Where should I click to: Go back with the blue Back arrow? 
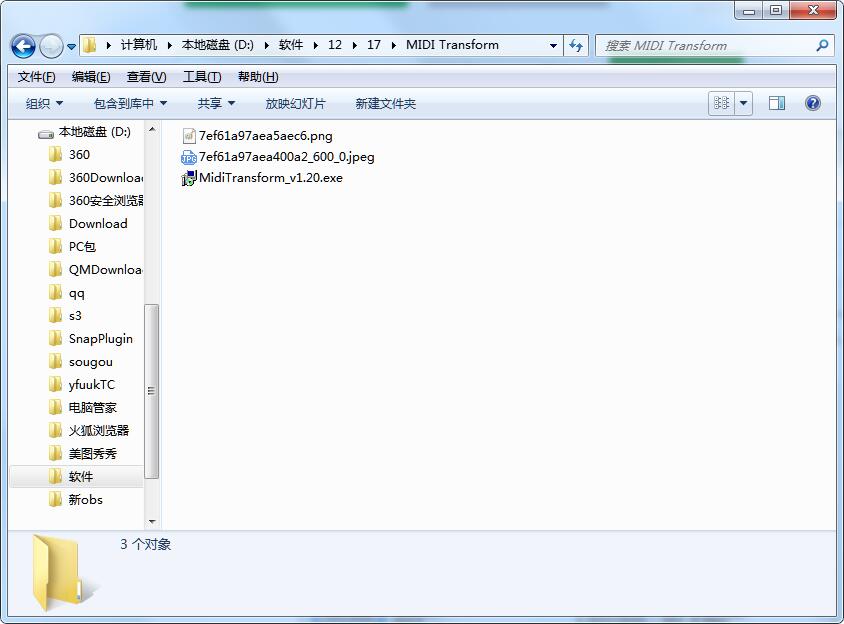[23, 46]
